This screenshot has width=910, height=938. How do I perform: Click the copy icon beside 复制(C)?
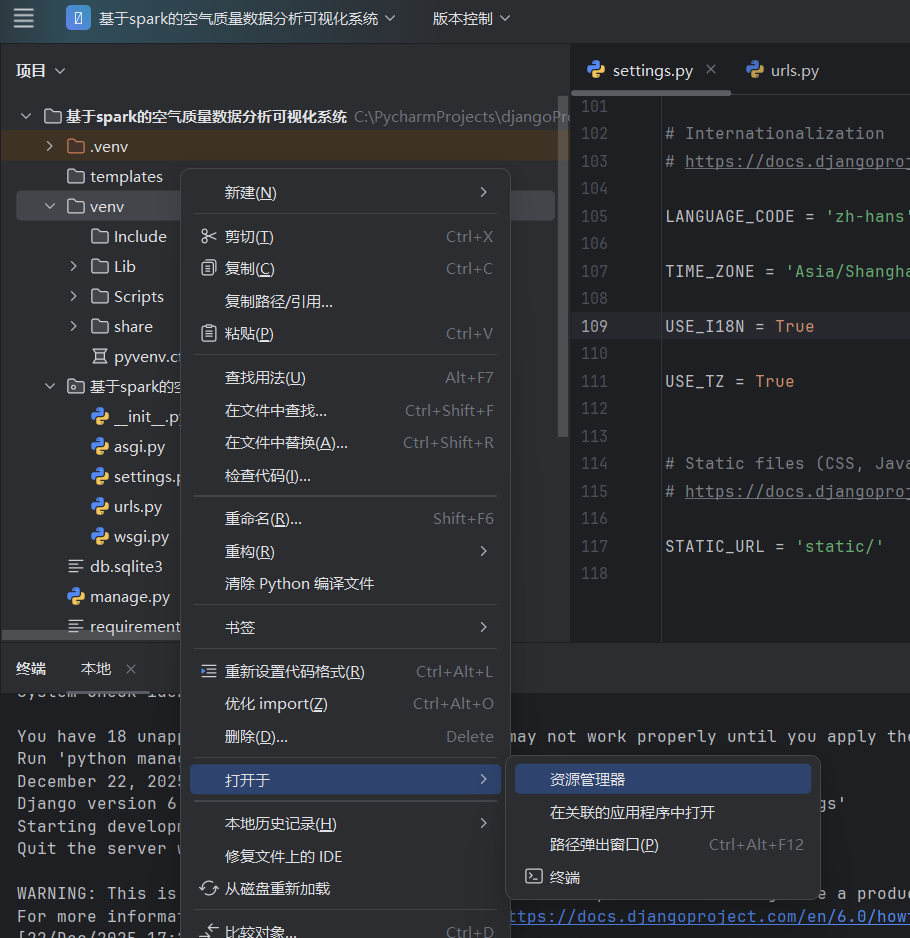click(208, 269)
